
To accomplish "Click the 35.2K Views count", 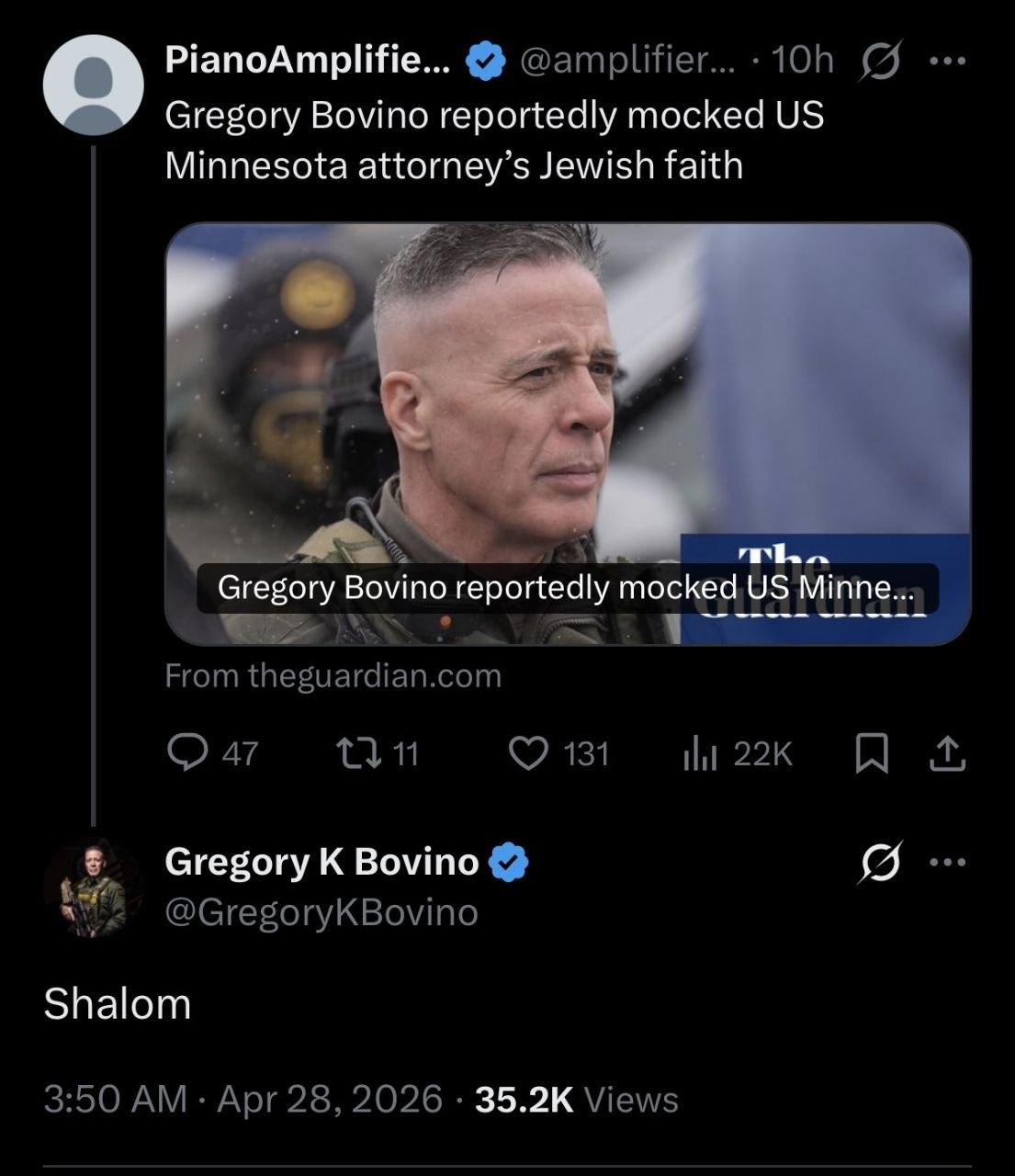I will tap(577, 1099).
